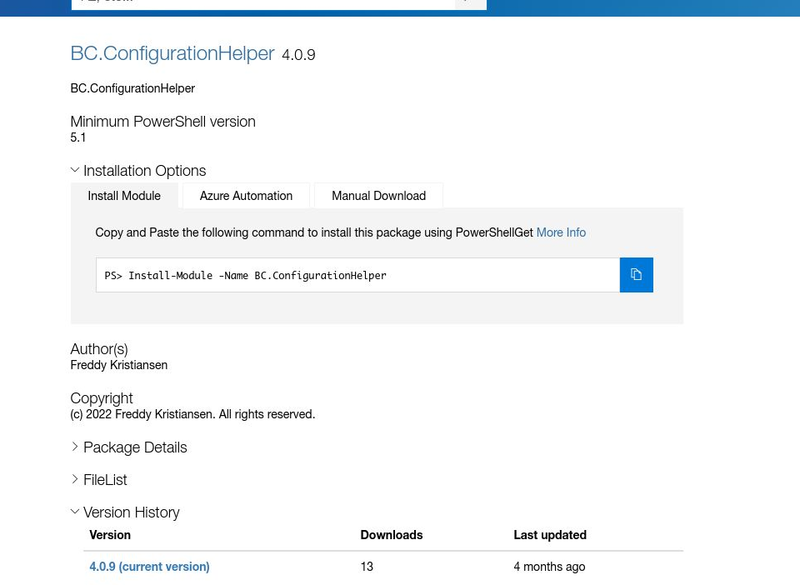800x585 pixels.
Task: Select the minimum PowerShell version value 5.1
Action: (x=78, y=138)
